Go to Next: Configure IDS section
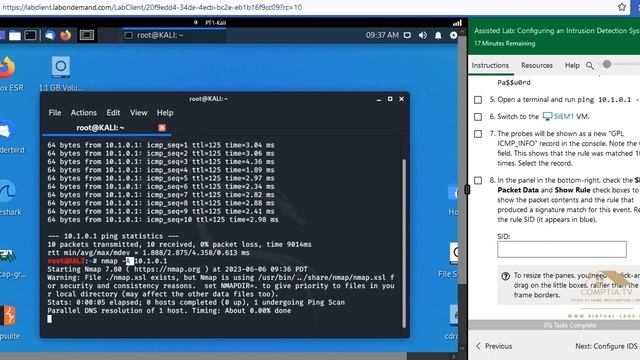Viewport: 640px width, 360px height. (607, 346)
